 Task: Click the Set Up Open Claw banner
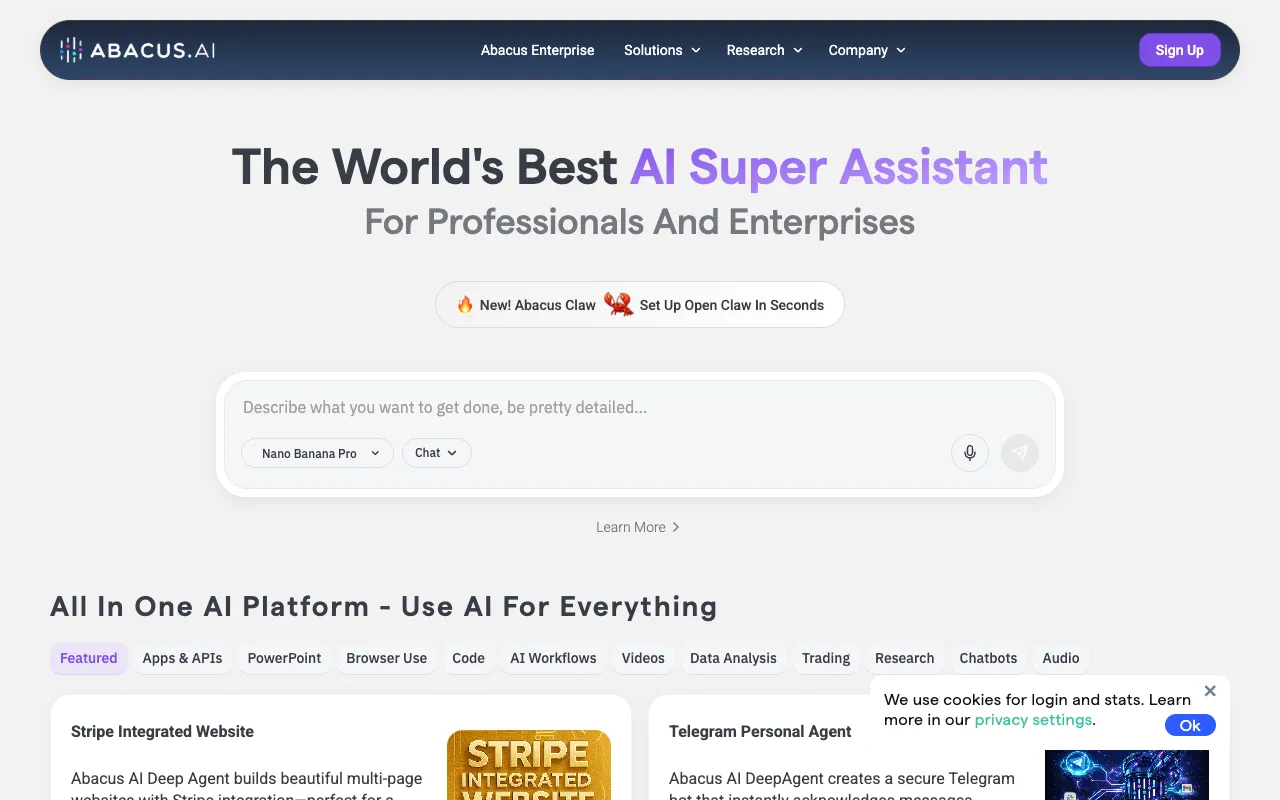click(639, 304)
